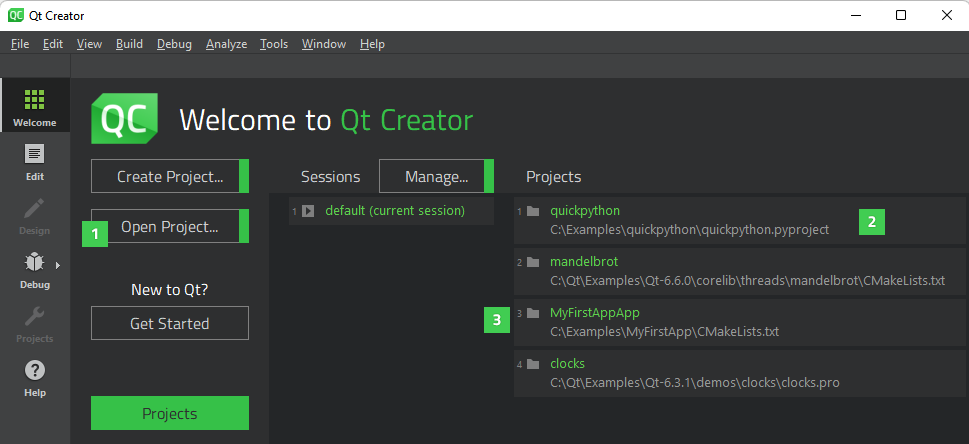Open Help mode question mark icon
This screenshot has width=969, height=444.
tap(35, 371)
